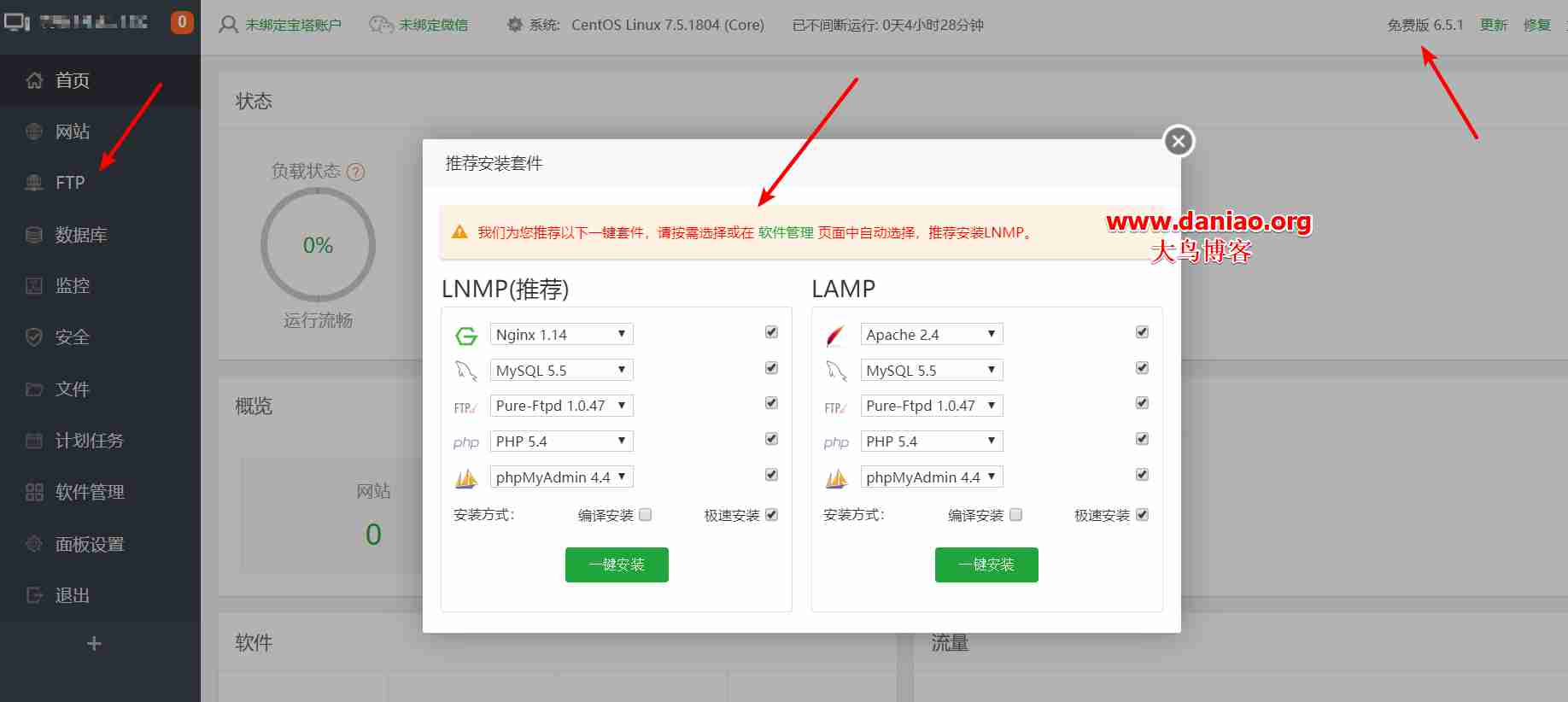The width and height of the screenshot is (1568, 702).
Task: Open MySQL 5.5 dropdown in LAMP
Action: (932, 370)
